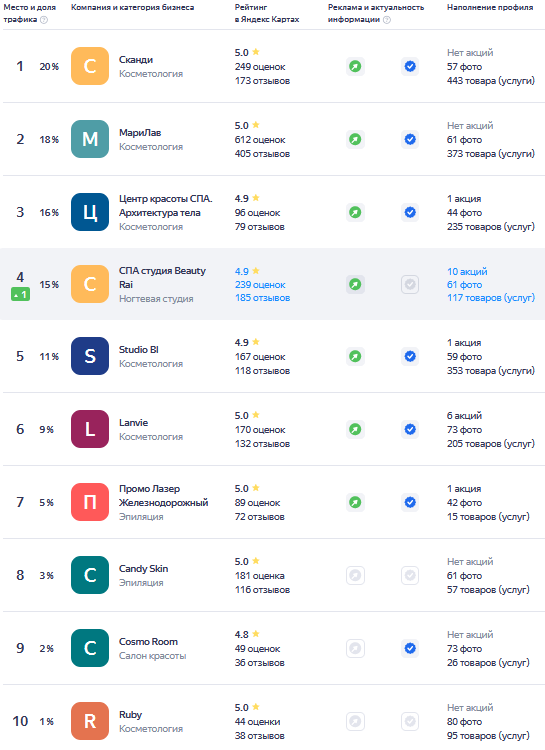The height and width of the screenshot is (750, 545).
Task: Click the blue verified checkmark for Studio BI
Action: point(410,356)
